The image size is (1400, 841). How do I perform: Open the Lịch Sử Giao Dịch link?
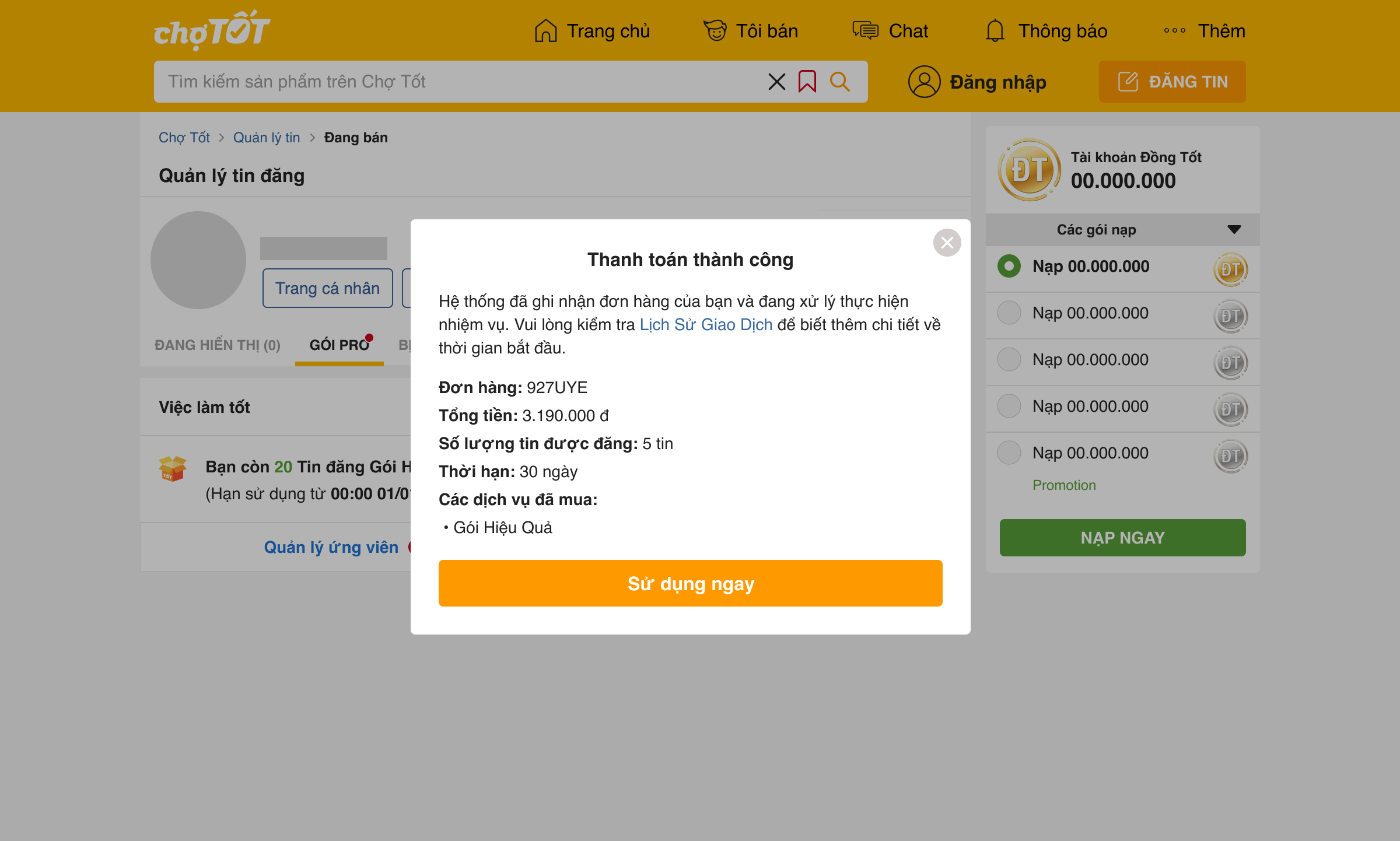706,325
